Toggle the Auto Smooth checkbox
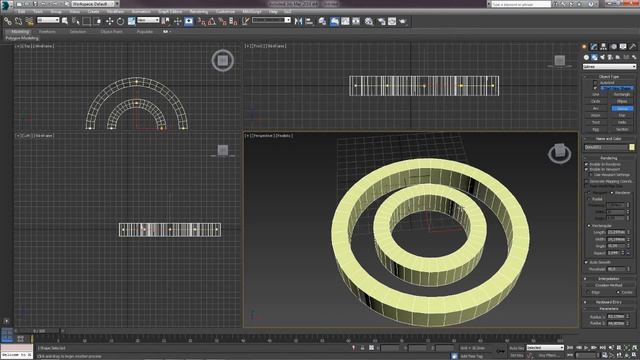Screen dimensions: 640x360 pos(587,262)
